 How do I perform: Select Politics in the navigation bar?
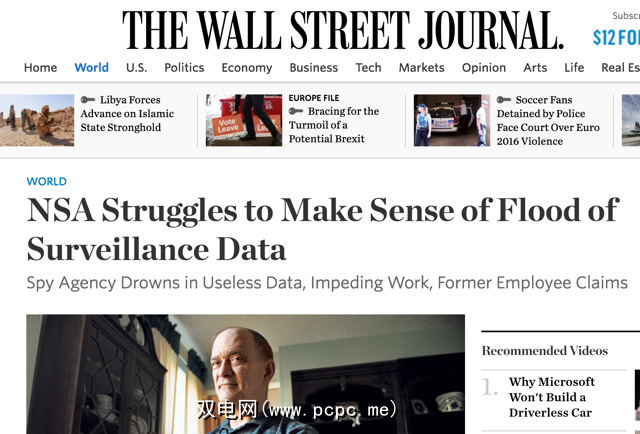[x=184, y=67]
